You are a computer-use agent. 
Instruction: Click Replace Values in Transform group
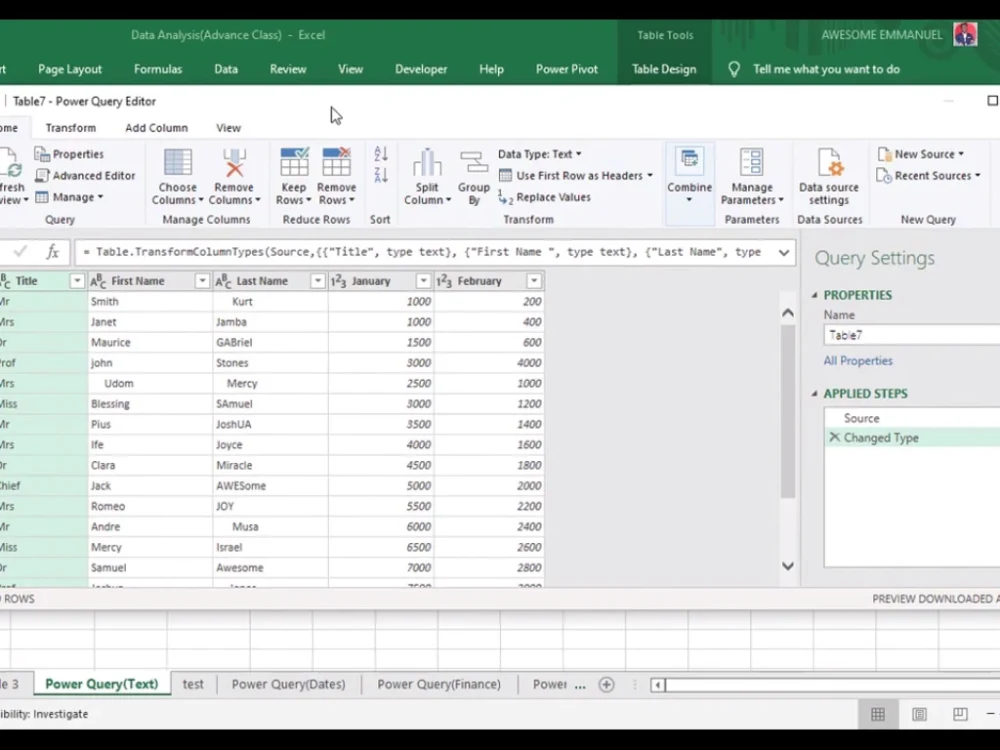545,197
